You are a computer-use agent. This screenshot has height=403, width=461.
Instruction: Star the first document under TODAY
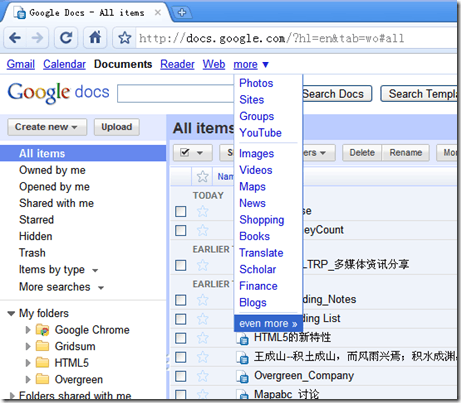coord(202,211)
